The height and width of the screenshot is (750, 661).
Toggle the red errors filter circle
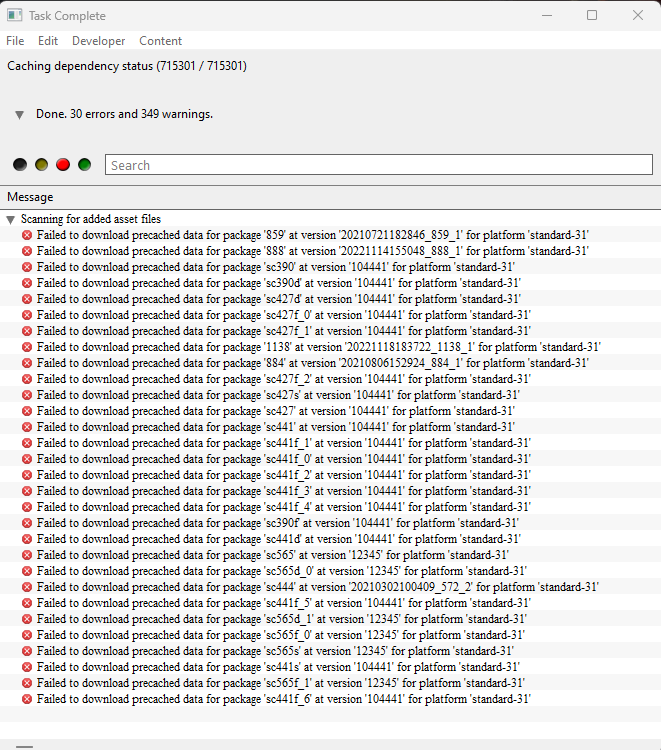[63, 165]
